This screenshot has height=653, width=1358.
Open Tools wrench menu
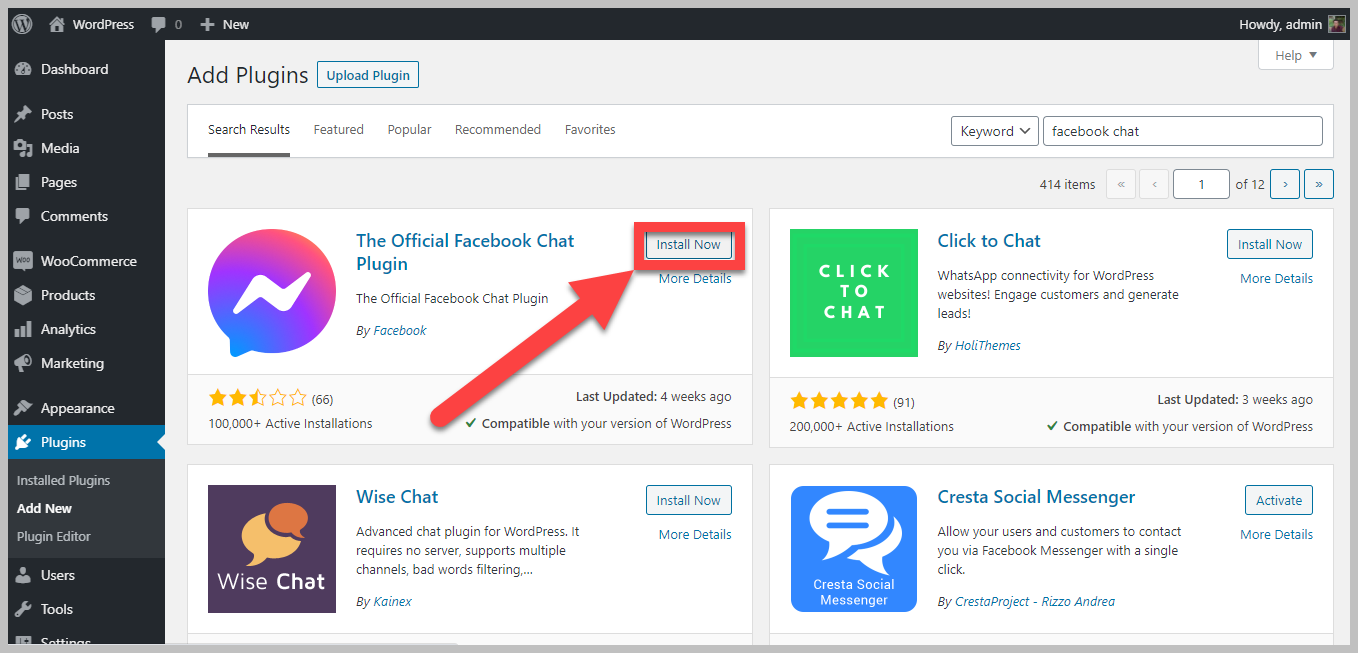[x=86, y=609]
